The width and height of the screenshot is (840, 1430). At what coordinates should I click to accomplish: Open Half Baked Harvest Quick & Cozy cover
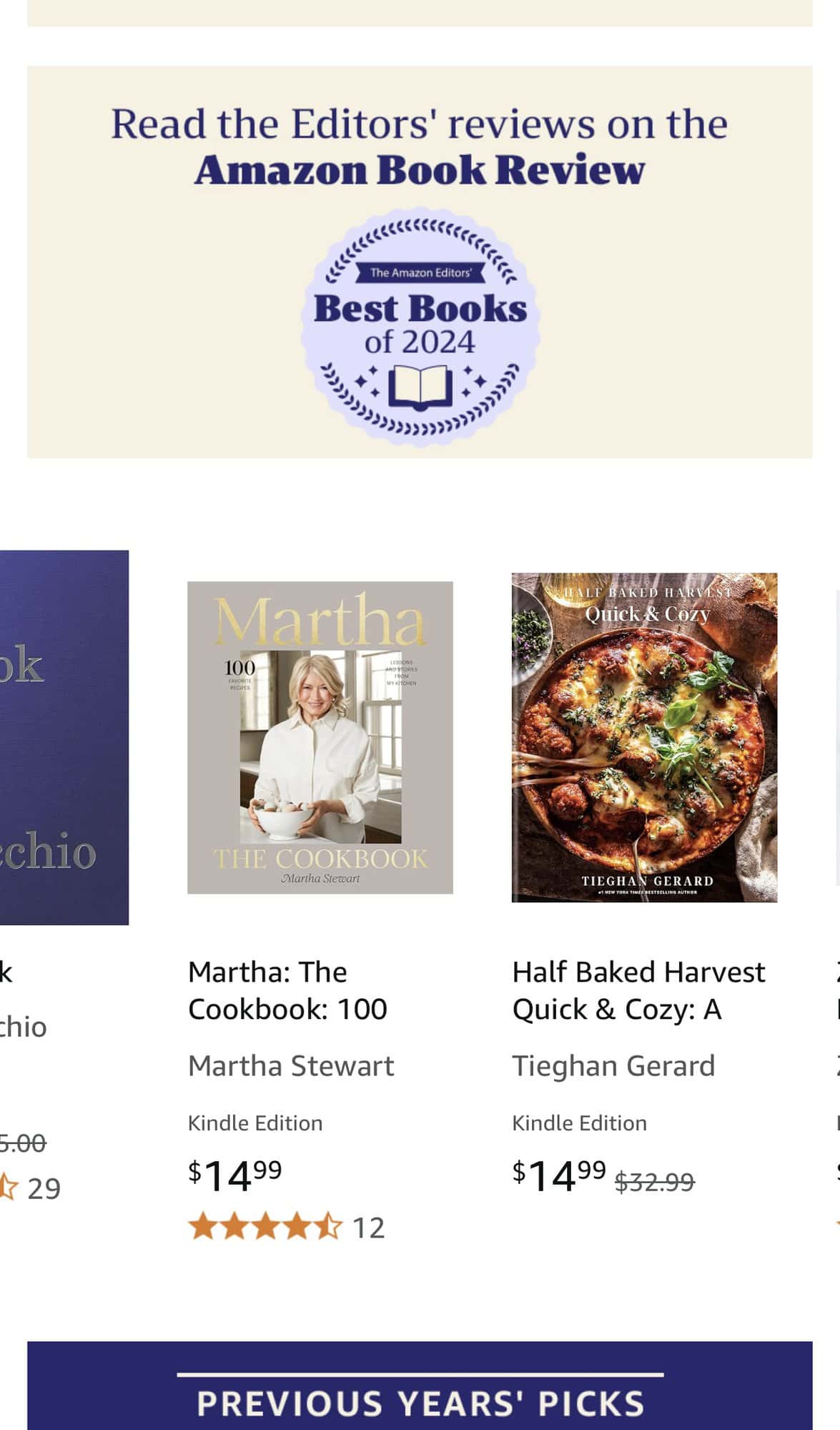644,737
